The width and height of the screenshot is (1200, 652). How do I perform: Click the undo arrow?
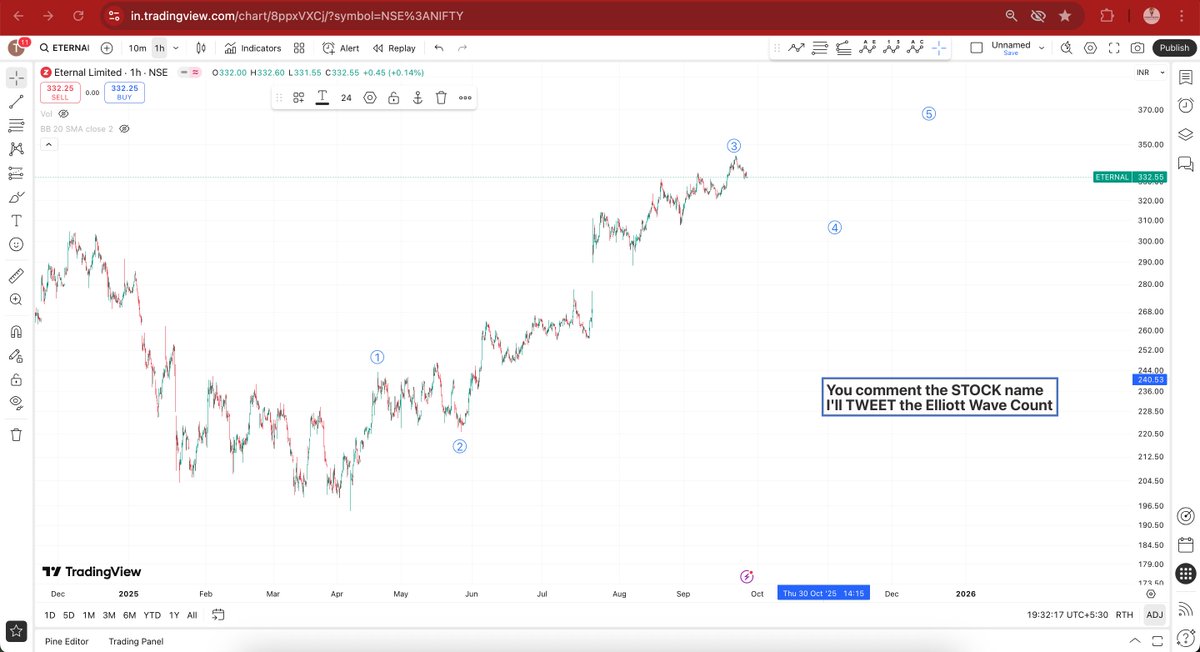(438, 48)
